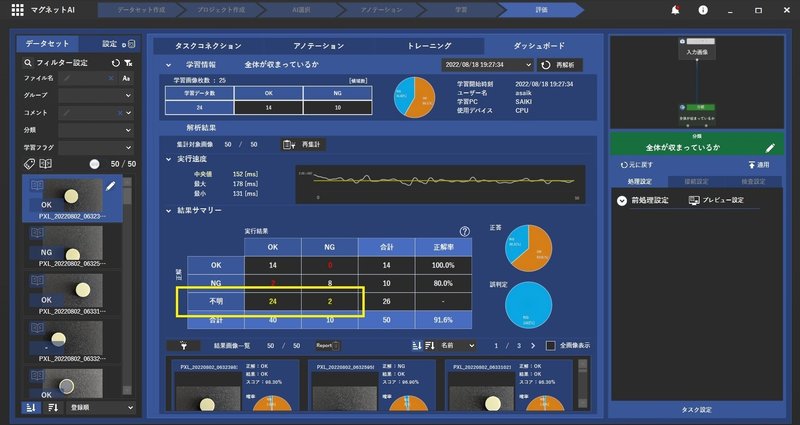Open the information icon in title bar

(703, 10)
